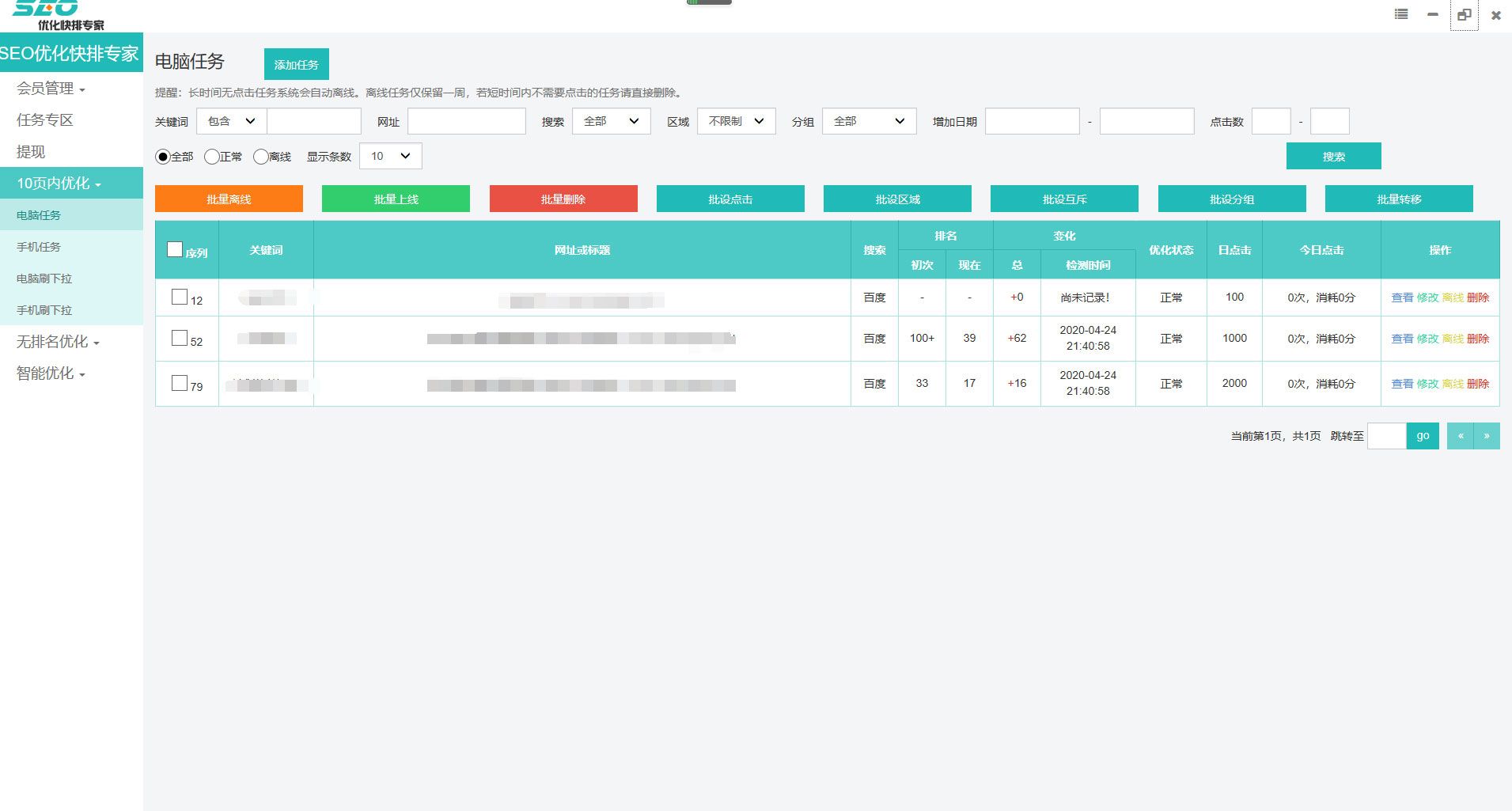1512x811 pixels.
Task: Click the 添加任务 button
Action: (x=296, y=64)
